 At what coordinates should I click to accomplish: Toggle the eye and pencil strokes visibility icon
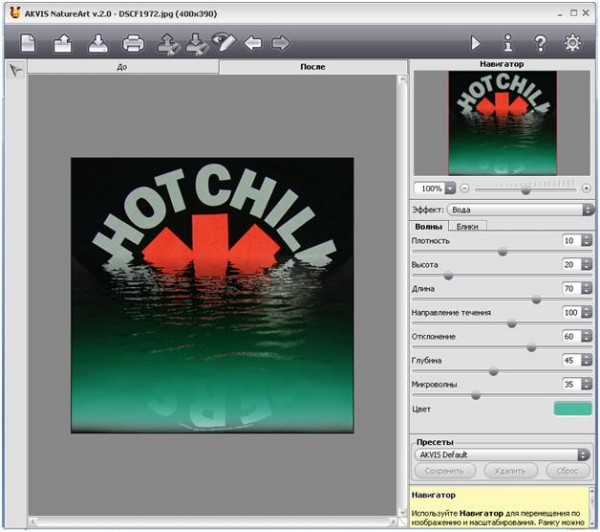coord(224,42)
